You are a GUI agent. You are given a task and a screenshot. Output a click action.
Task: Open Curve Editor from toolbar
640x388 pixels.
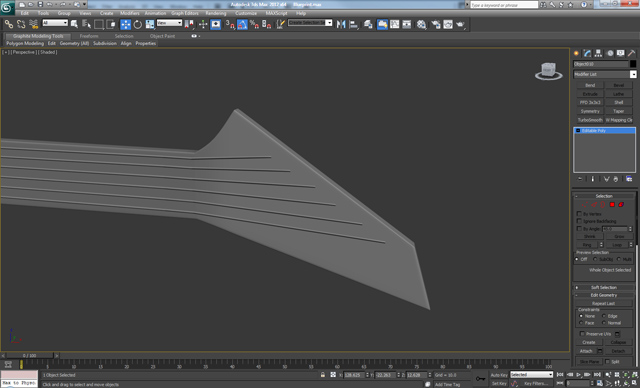[x=394, y=24]
